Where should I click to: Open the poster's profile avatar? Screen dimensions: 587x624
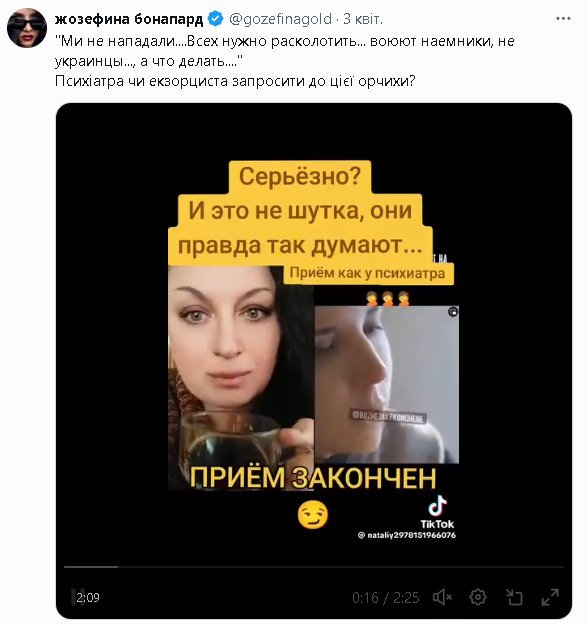pos(27,28)
